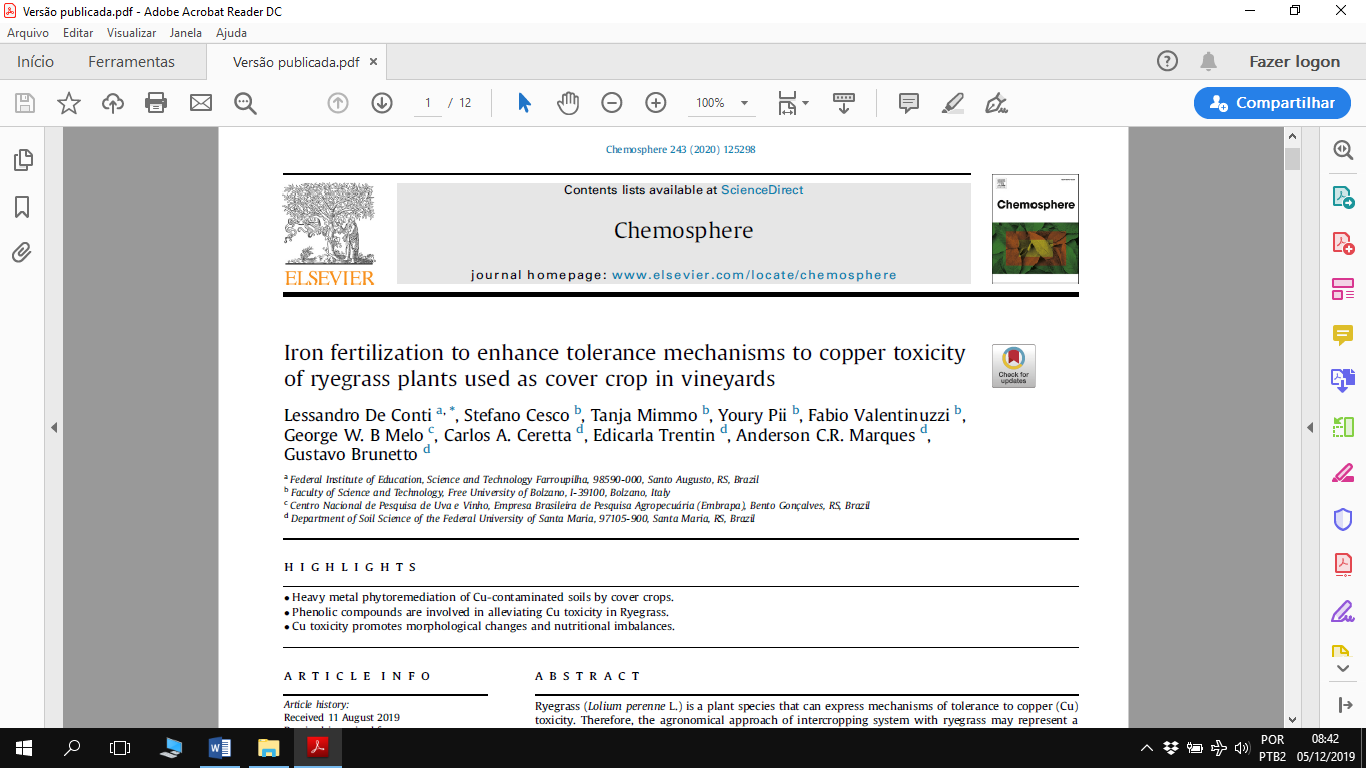Click the Compartilhar button
Viewport: 1366px width, 768px height.
point(1271,103)
